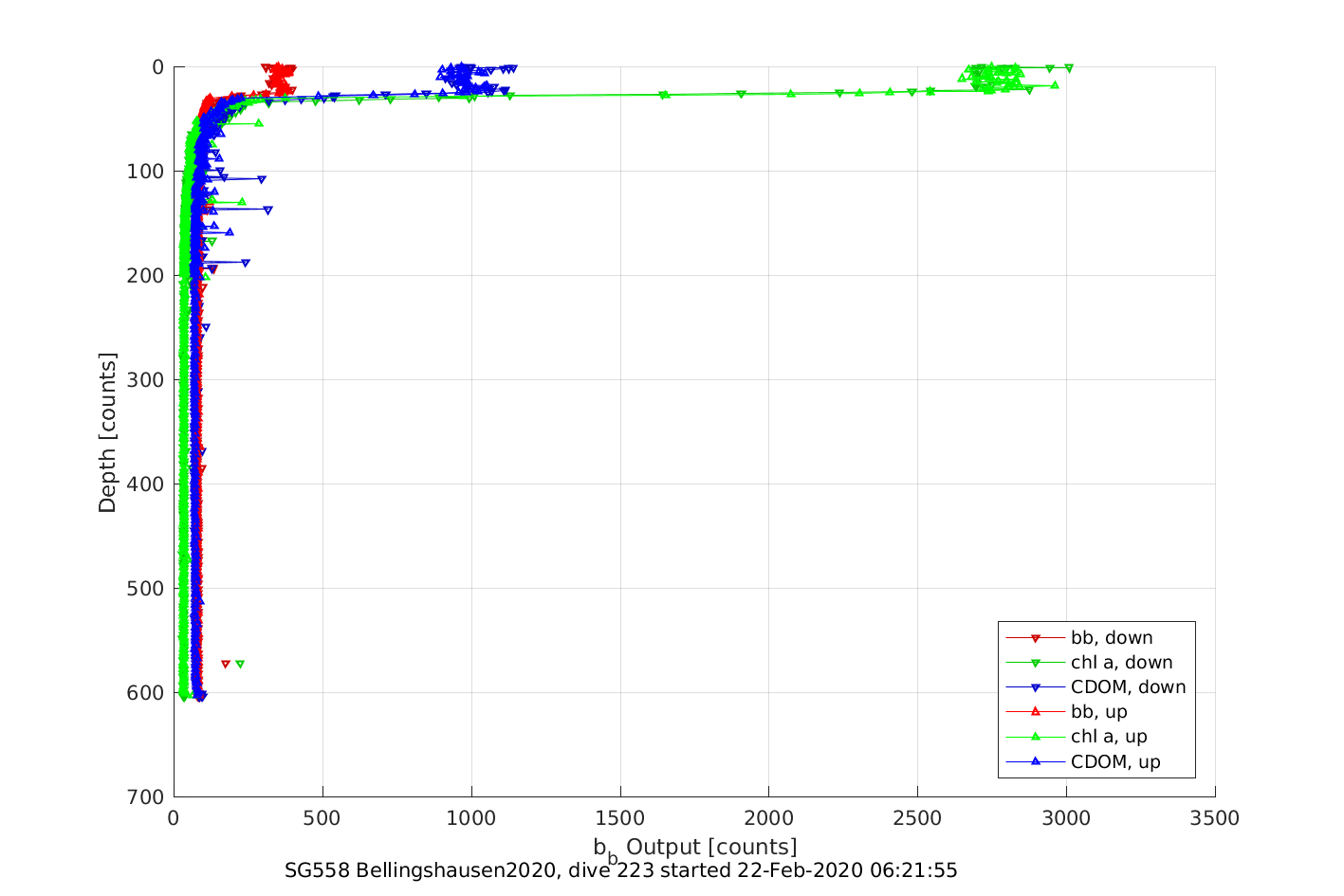Screen dimensions: 1344x896
Task: Click the 2000 tick label on the horizontal axis
Action: [x=769, y=818]
